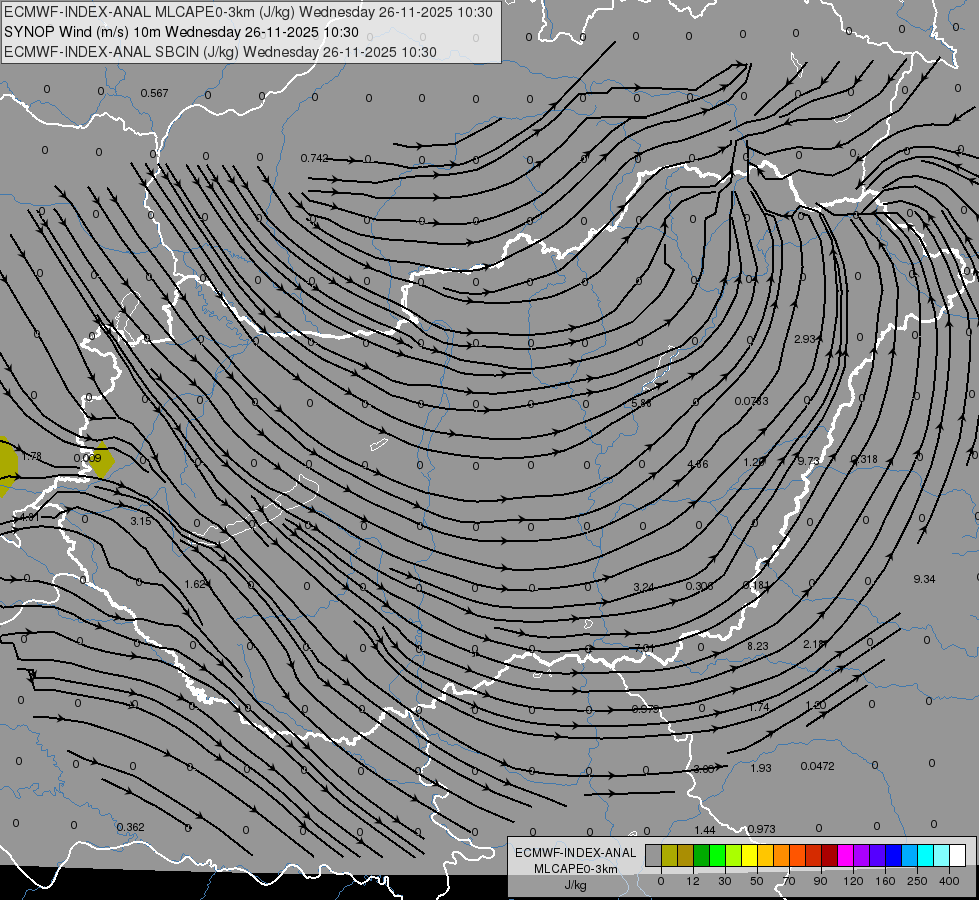Select the bright cyan legend swatch
The width and height of the screenshot is (979, 900).
926,855
